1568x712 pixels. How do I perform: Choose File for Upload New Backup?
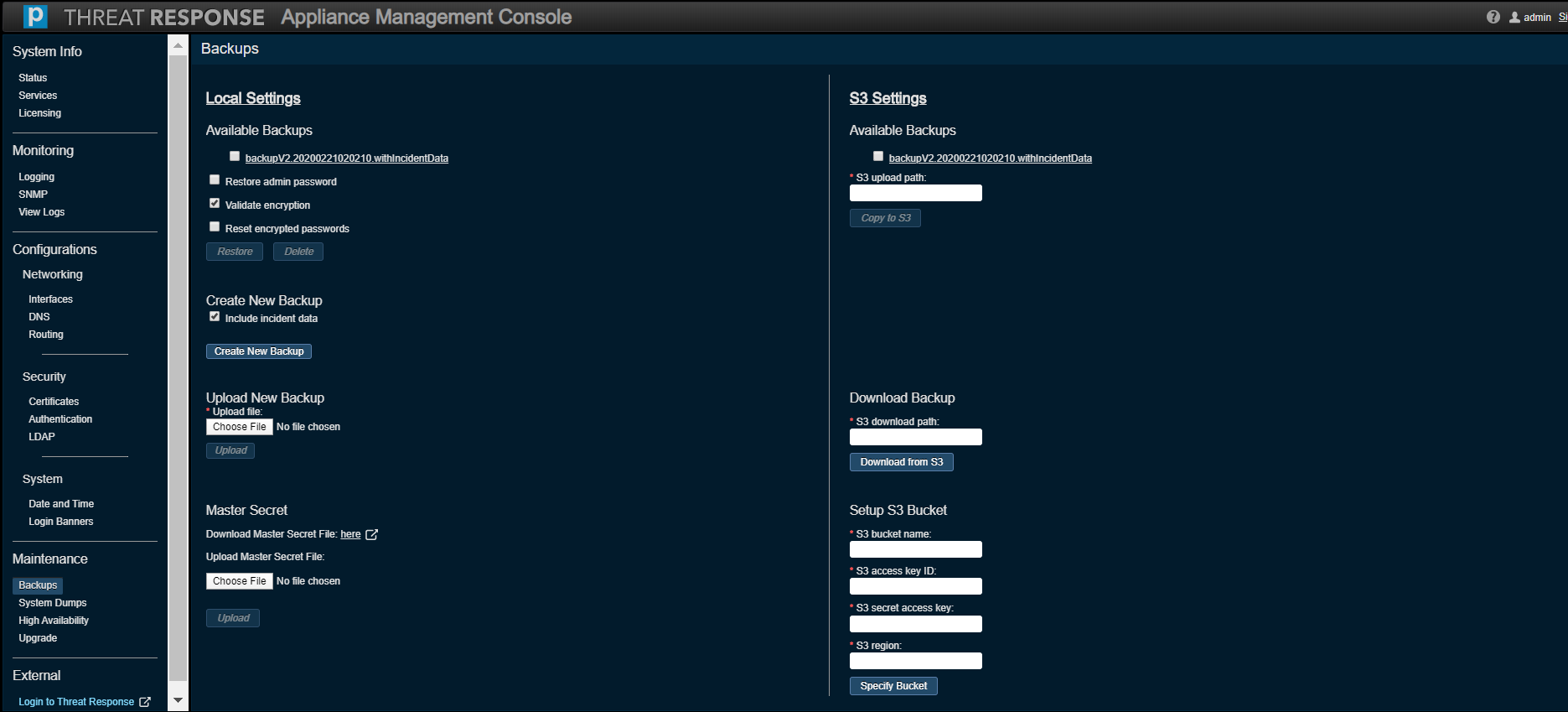pos(240,427)
